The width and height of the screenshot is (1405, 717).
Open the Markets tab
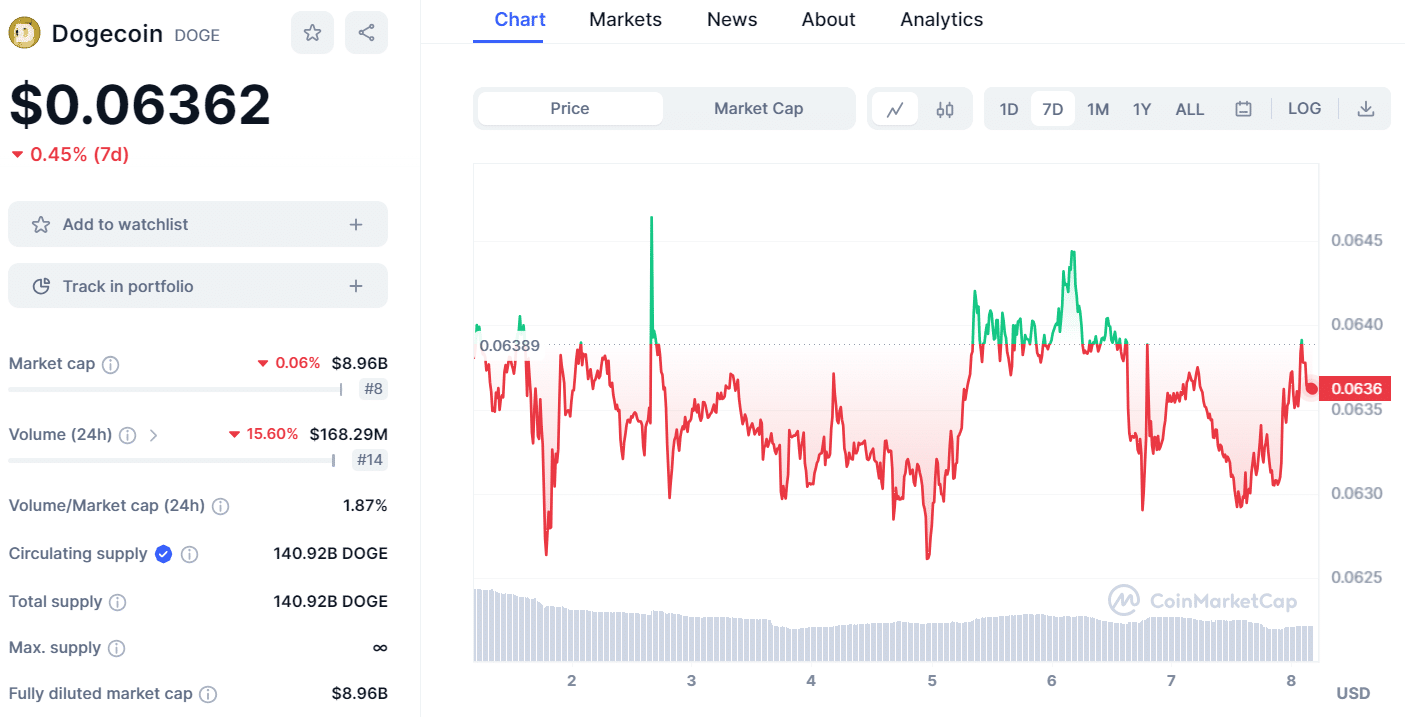(626, 20)
